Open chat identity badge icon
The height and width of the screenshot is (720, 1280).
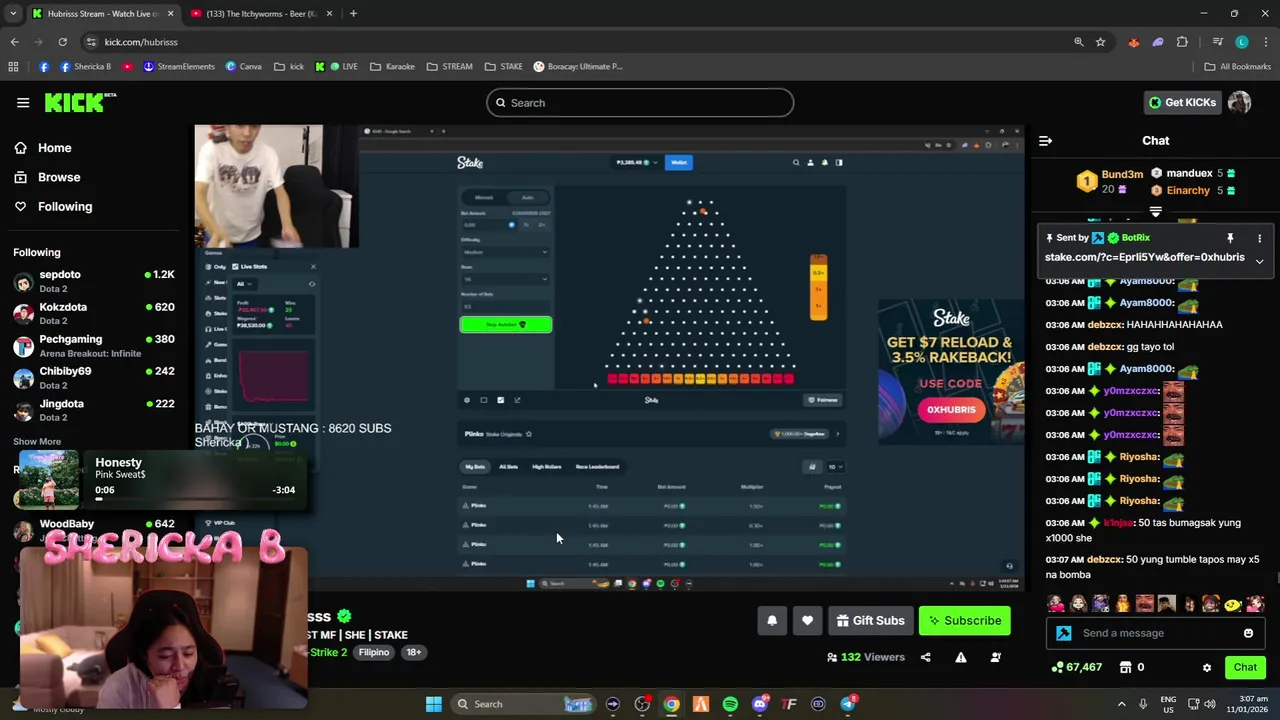1064,633
